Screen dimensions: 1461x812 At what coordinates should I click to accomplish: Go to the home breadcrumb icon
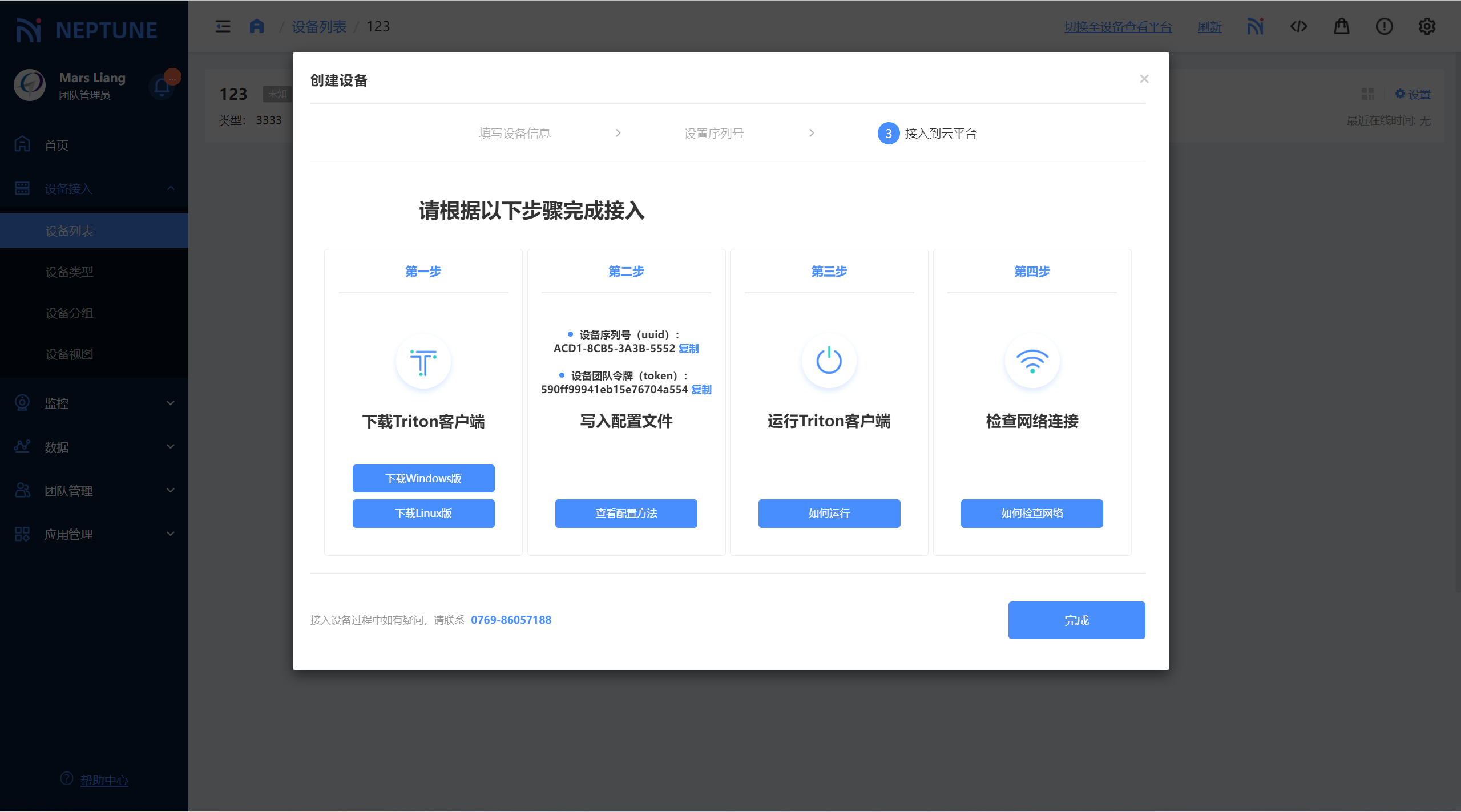click(257, 26)
